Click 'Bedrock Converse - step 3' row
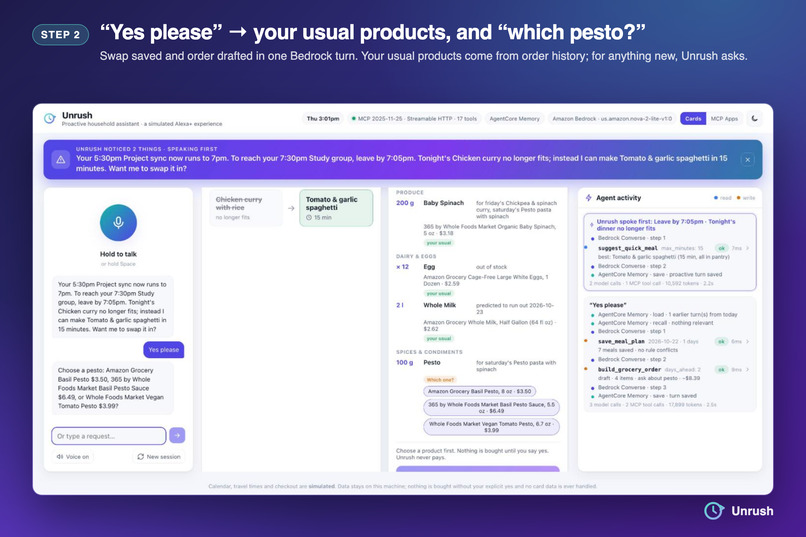806x537 pixels. click(x=632, y=387)
